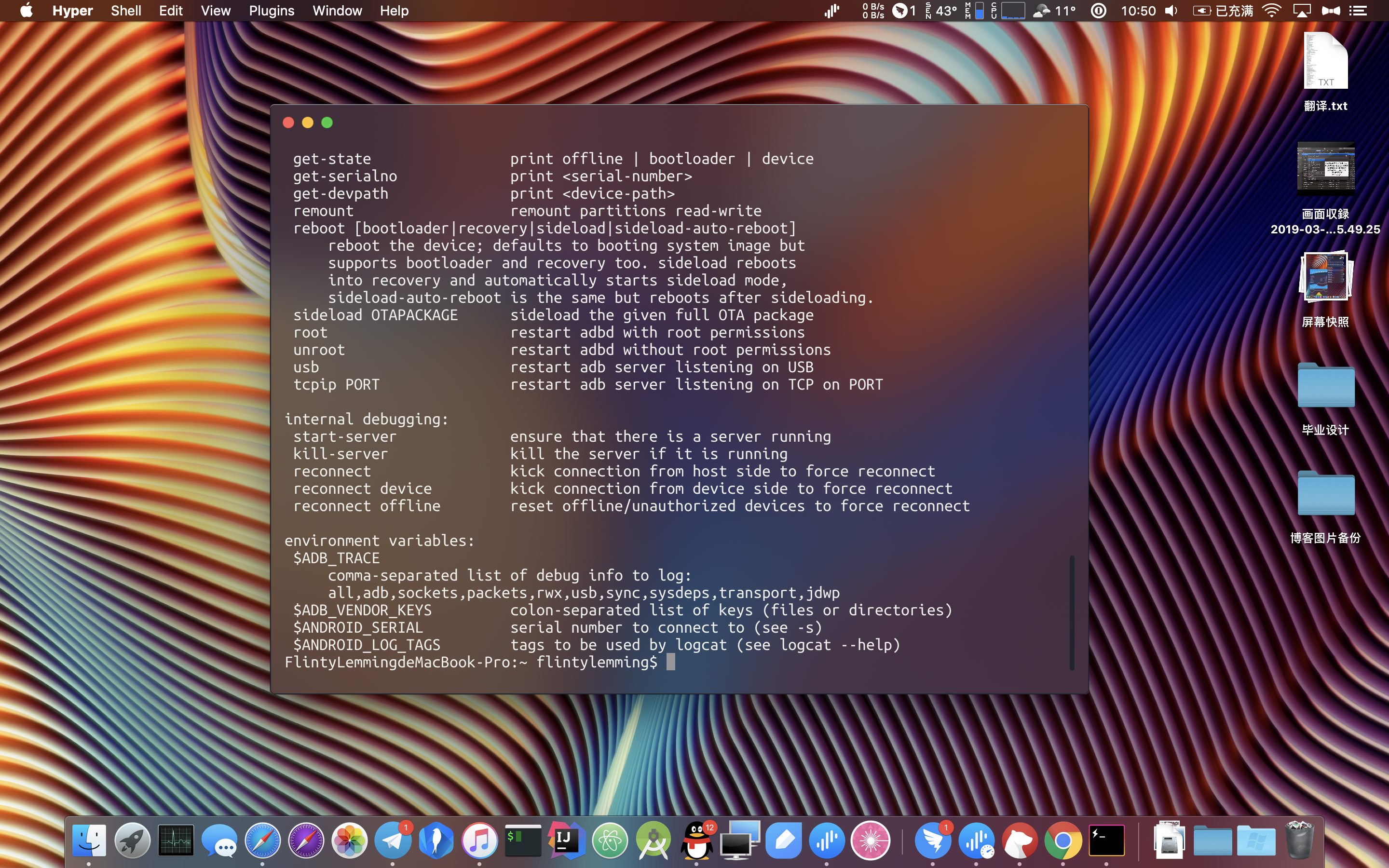Open the Apple menu
This screenshot has width=1389, height=868.
(27, 10)
